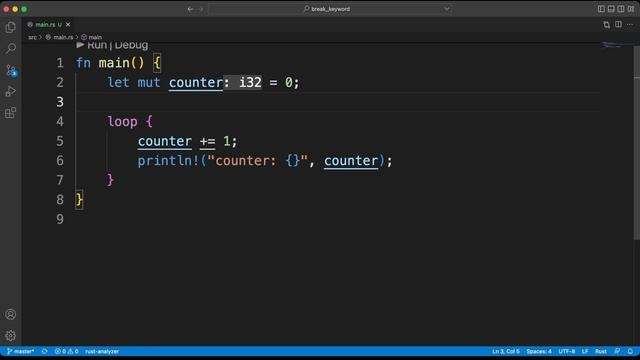Click 'fn' keyword on line 1
The image size is (640, 360).
(83, 63)
